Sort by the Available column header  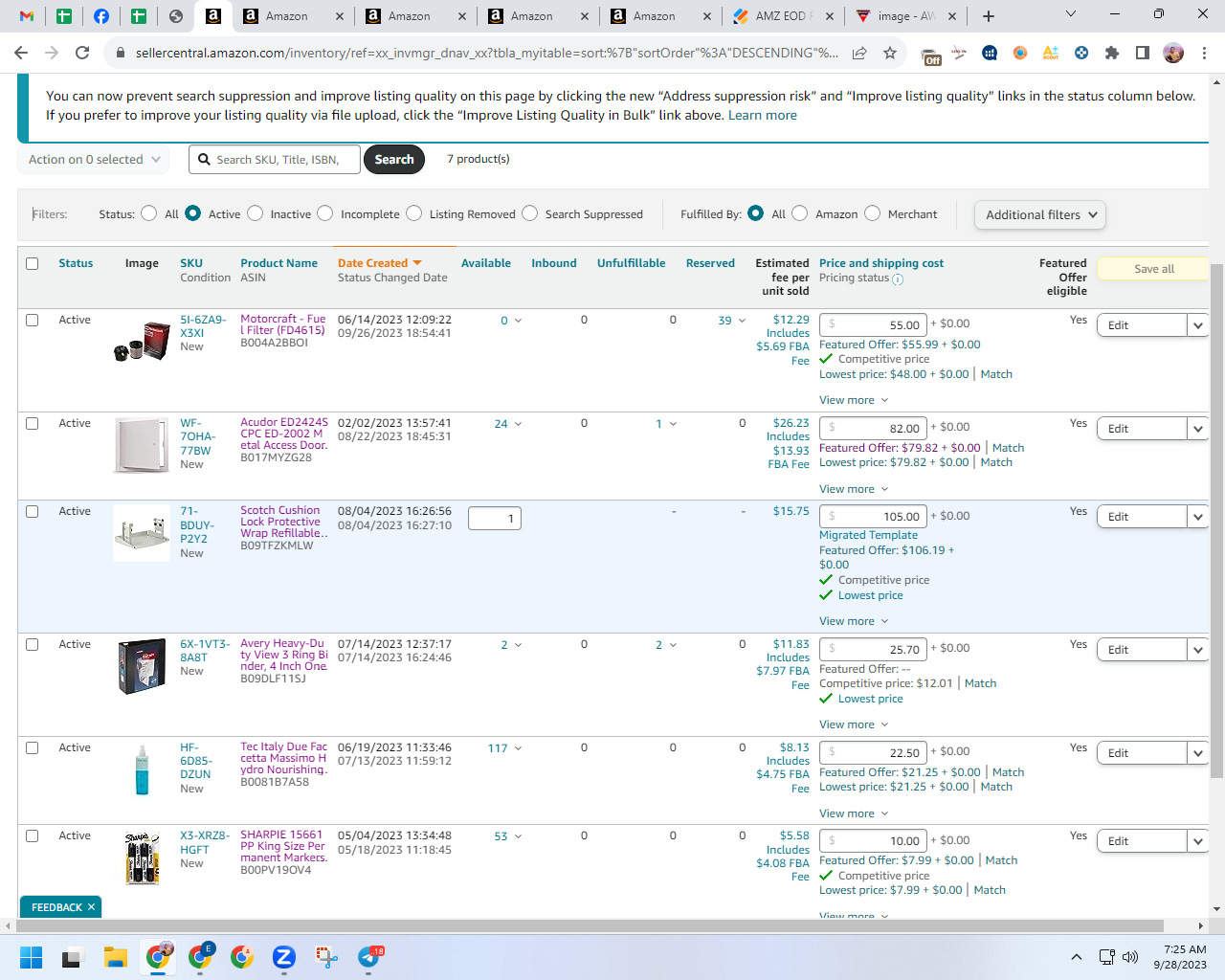(x=486, y=263)
